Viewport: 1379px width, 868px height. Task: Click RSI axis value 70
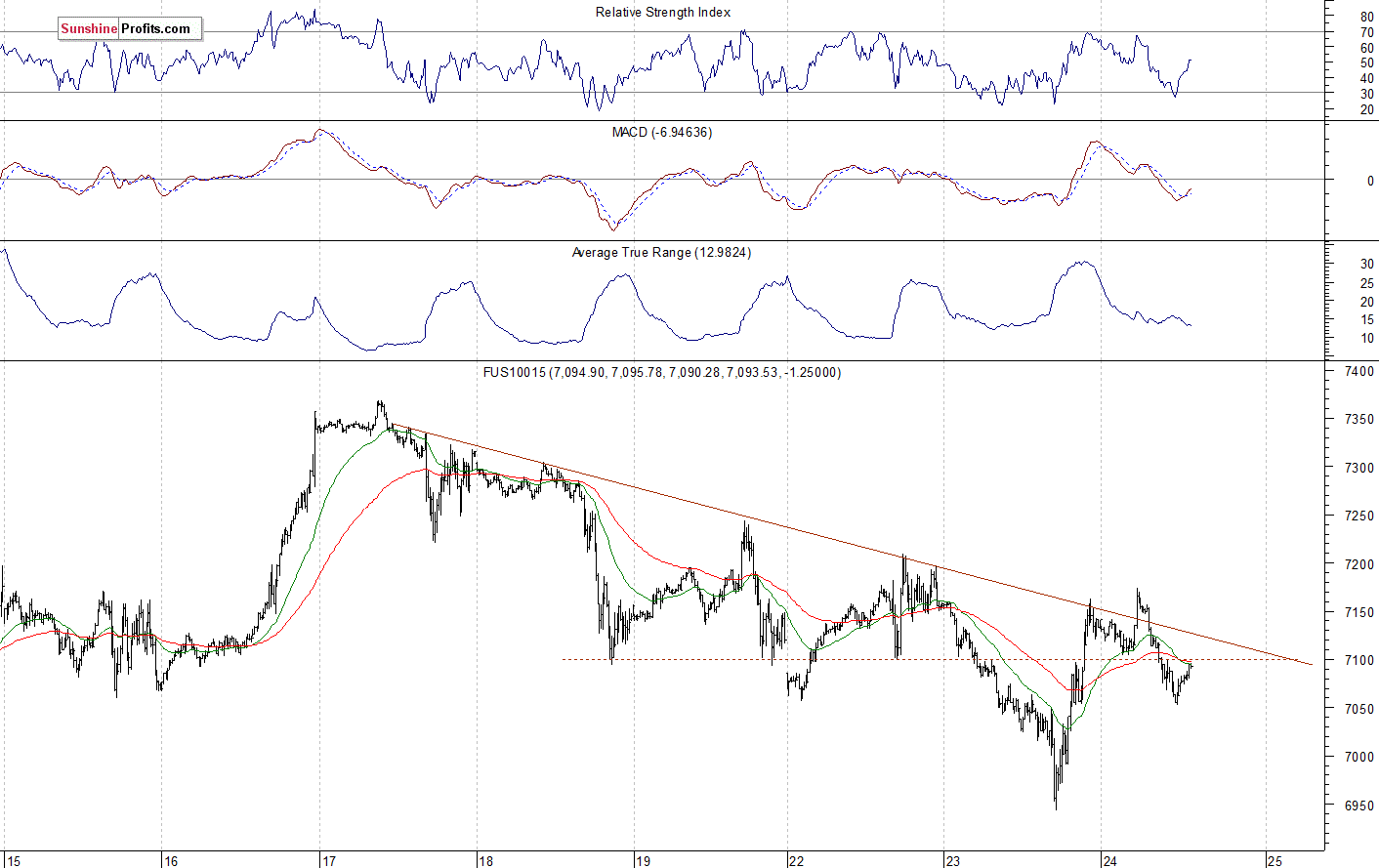point(1366,33)
